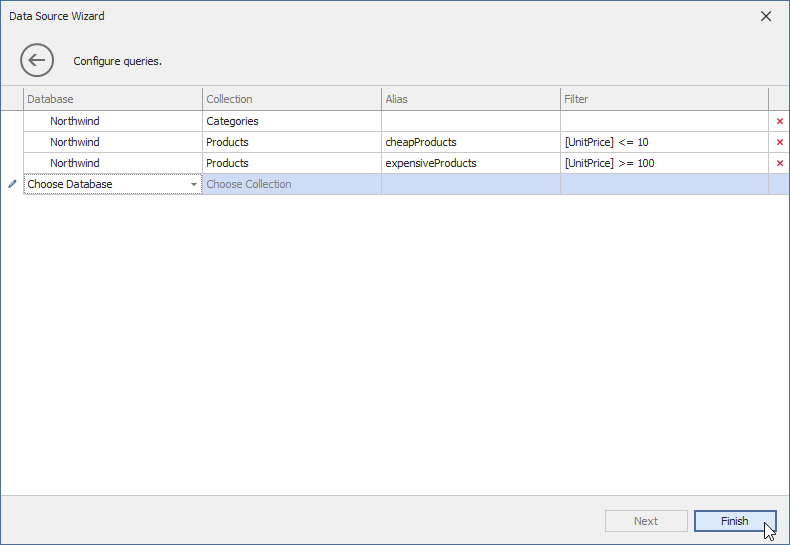Viewport: 790px width, 545px height.
Task: Delete the Categories query row
Action: coord(779,121)
